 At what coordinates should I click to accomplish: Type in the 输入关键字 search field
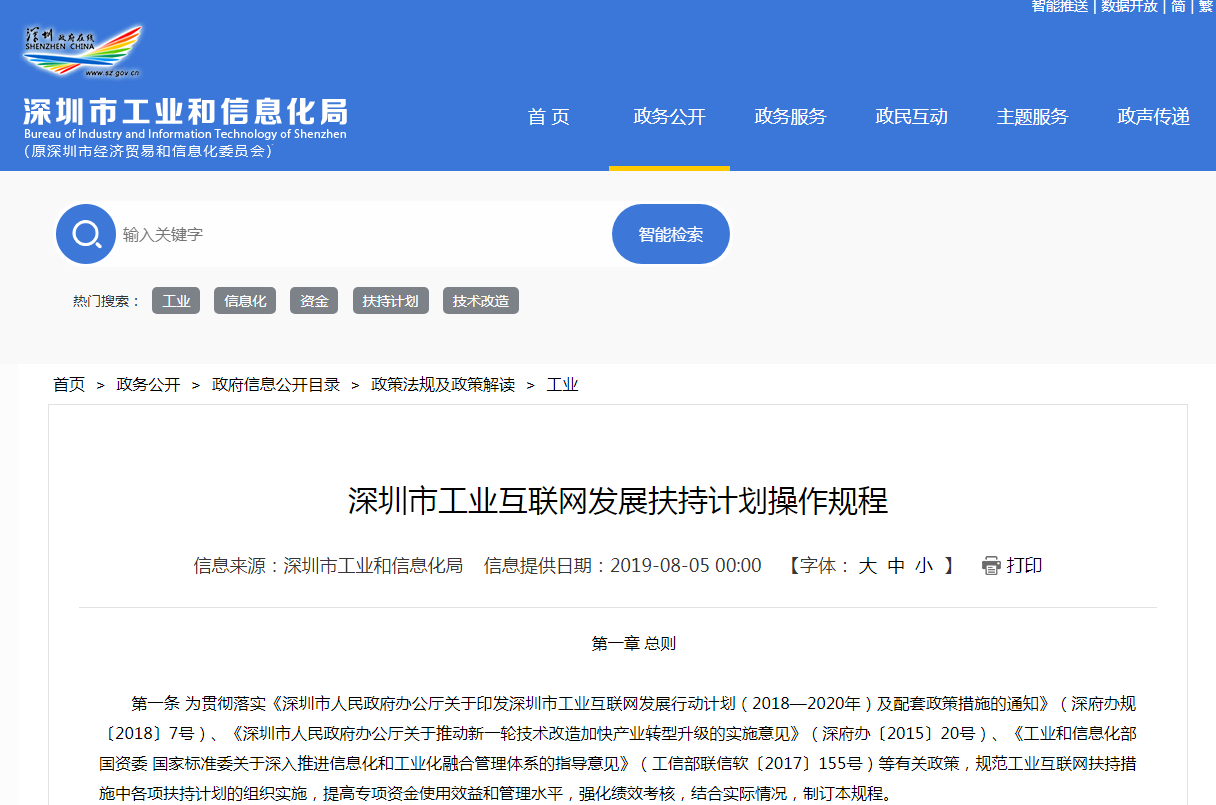360,234
